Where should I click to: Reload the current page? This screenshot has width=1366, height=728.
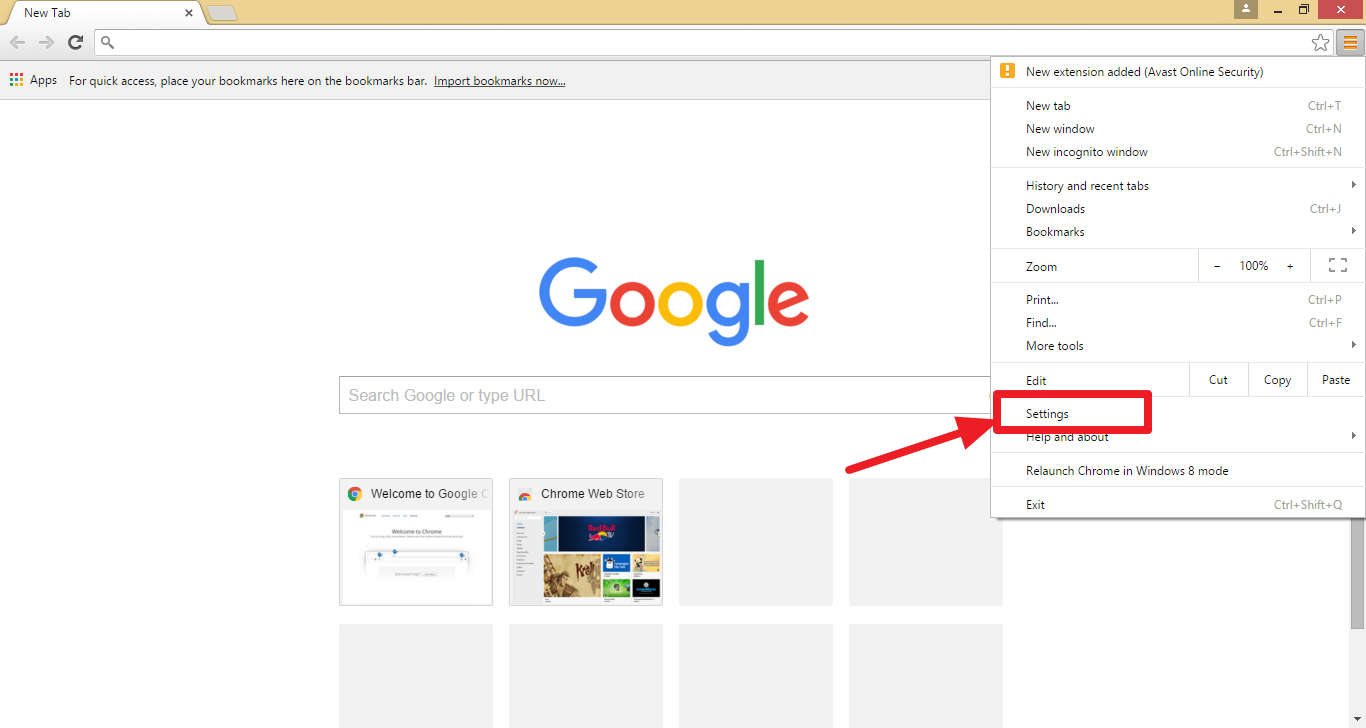pos(75,42)
